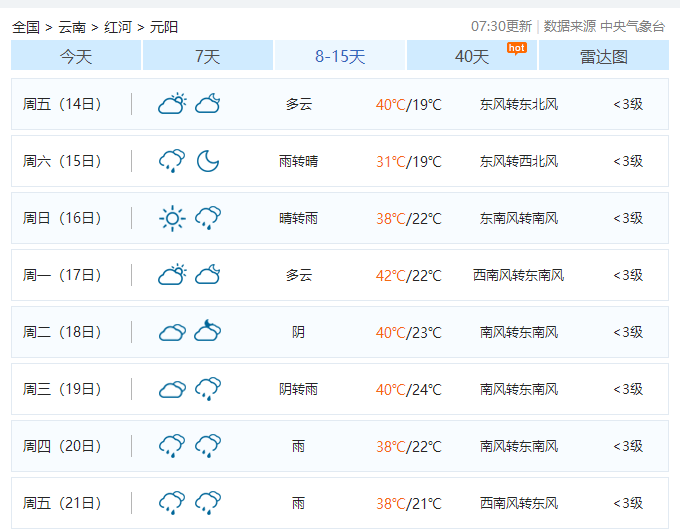
Task: Click the date 周六（15日）
Action: click(x=62, y=161)
